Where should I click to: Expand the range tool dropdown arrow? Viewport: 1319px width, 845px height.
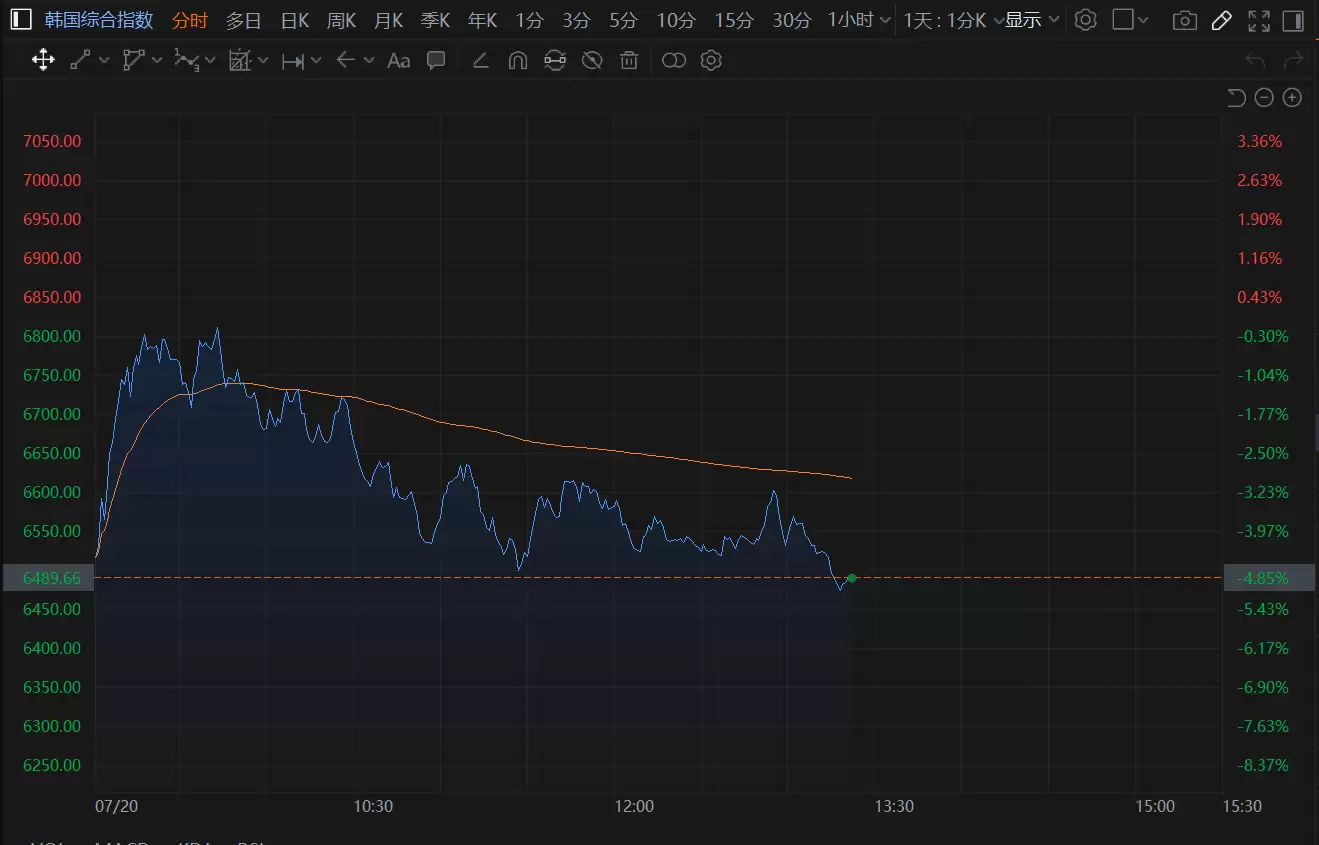point(316,60)
